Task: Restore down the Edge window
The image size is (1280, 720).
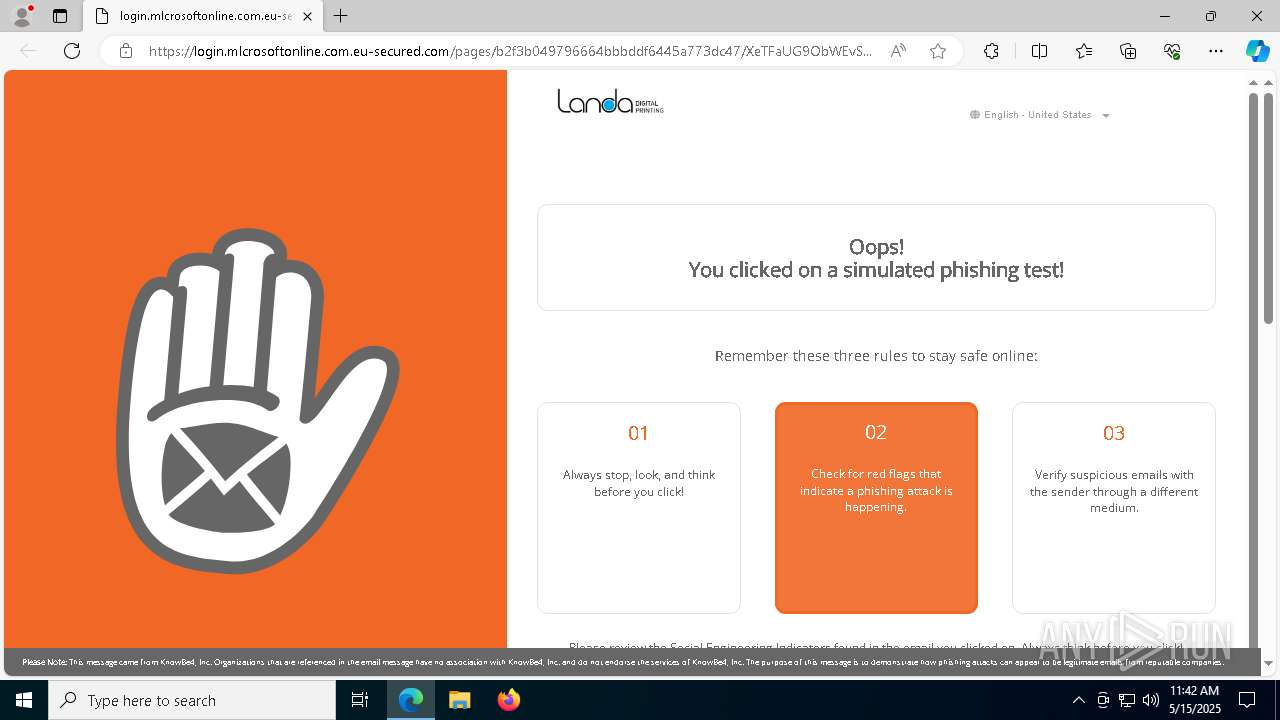Action: point(1211,16)
